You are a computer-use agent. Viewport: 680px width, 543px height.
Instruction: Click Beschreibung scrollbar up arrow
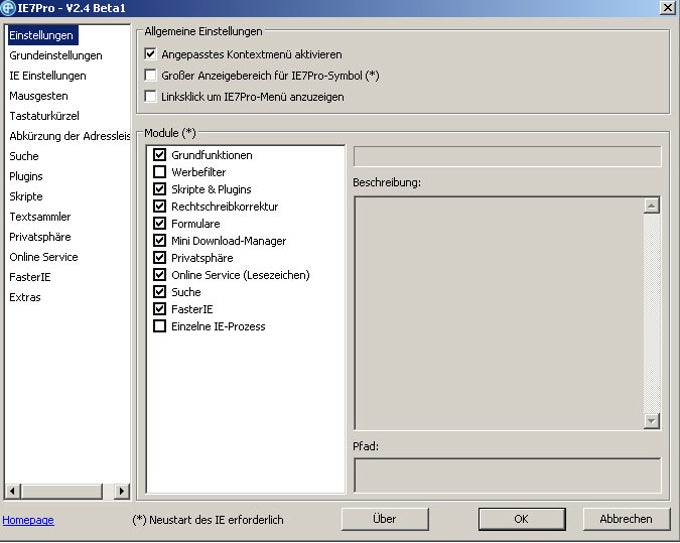(651, 205)
